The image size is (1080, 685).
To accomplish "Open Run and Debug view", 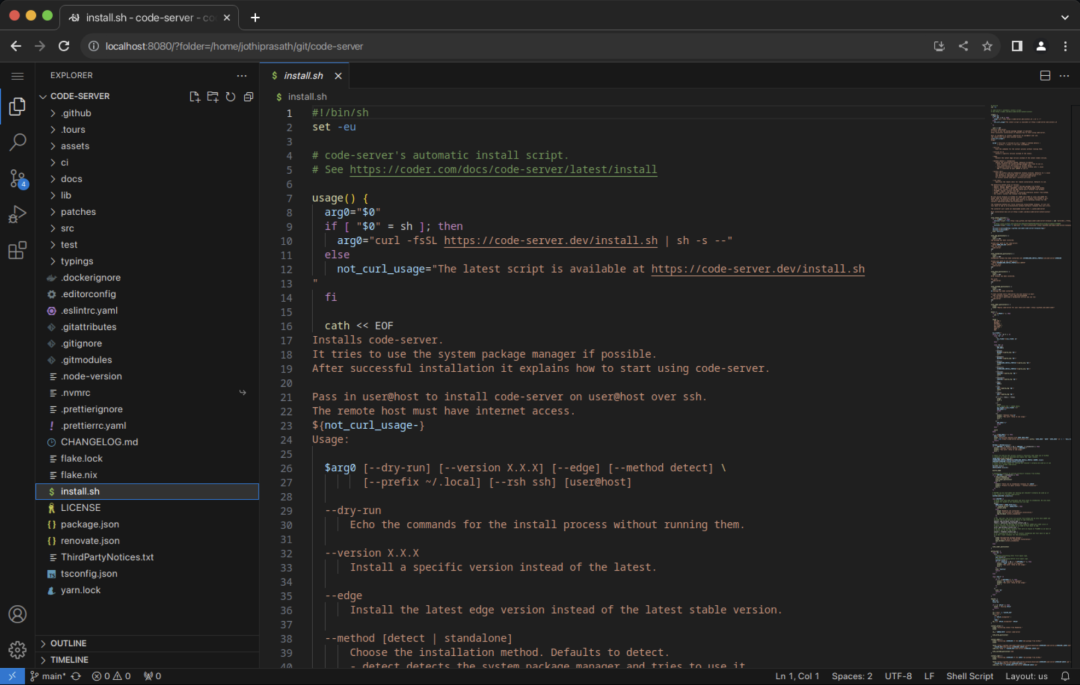I will pyautogui.click(x=17, y=214).
